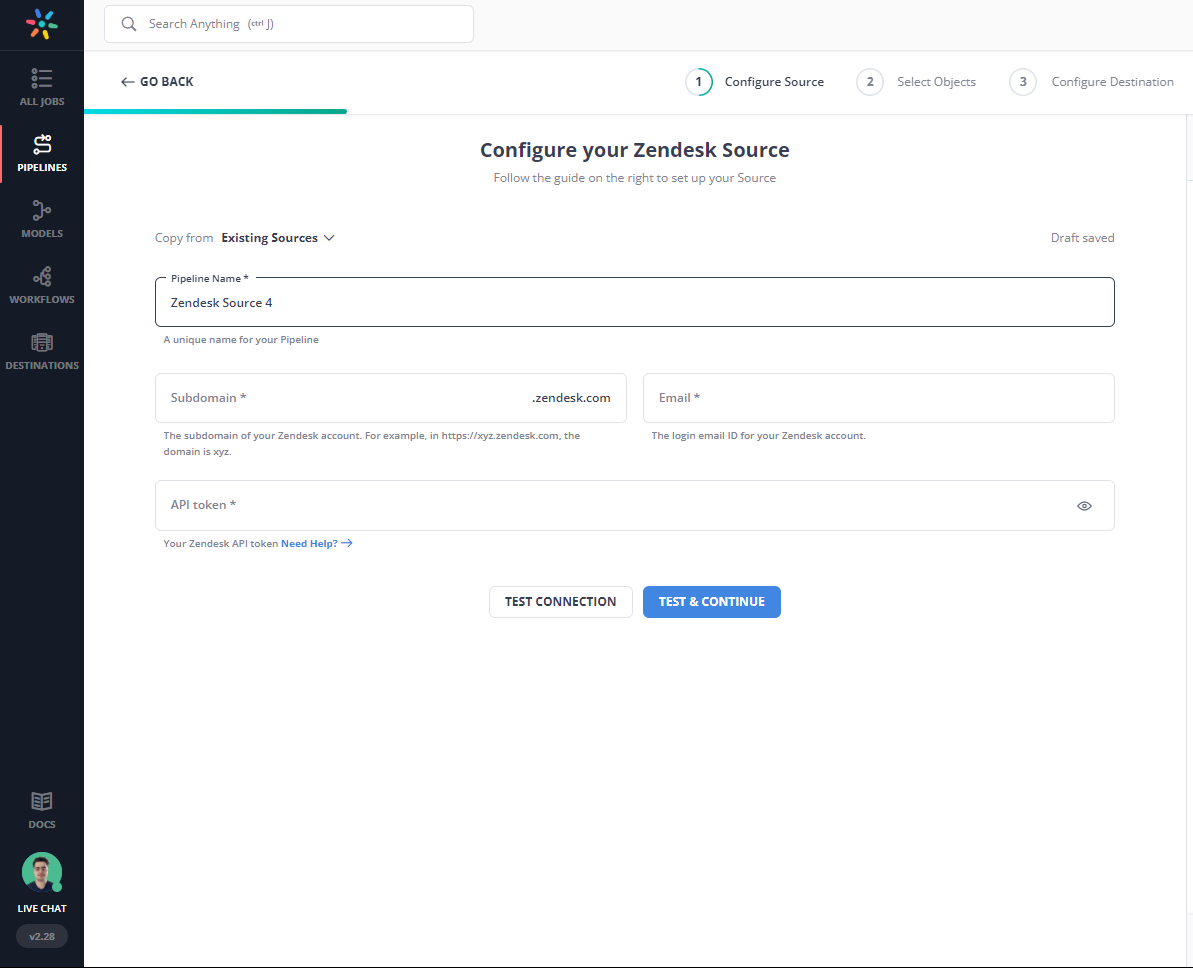Open the Docs page
Image resolution: width=1193 pixels, height=968 pixels.
[x=42, y=810]
